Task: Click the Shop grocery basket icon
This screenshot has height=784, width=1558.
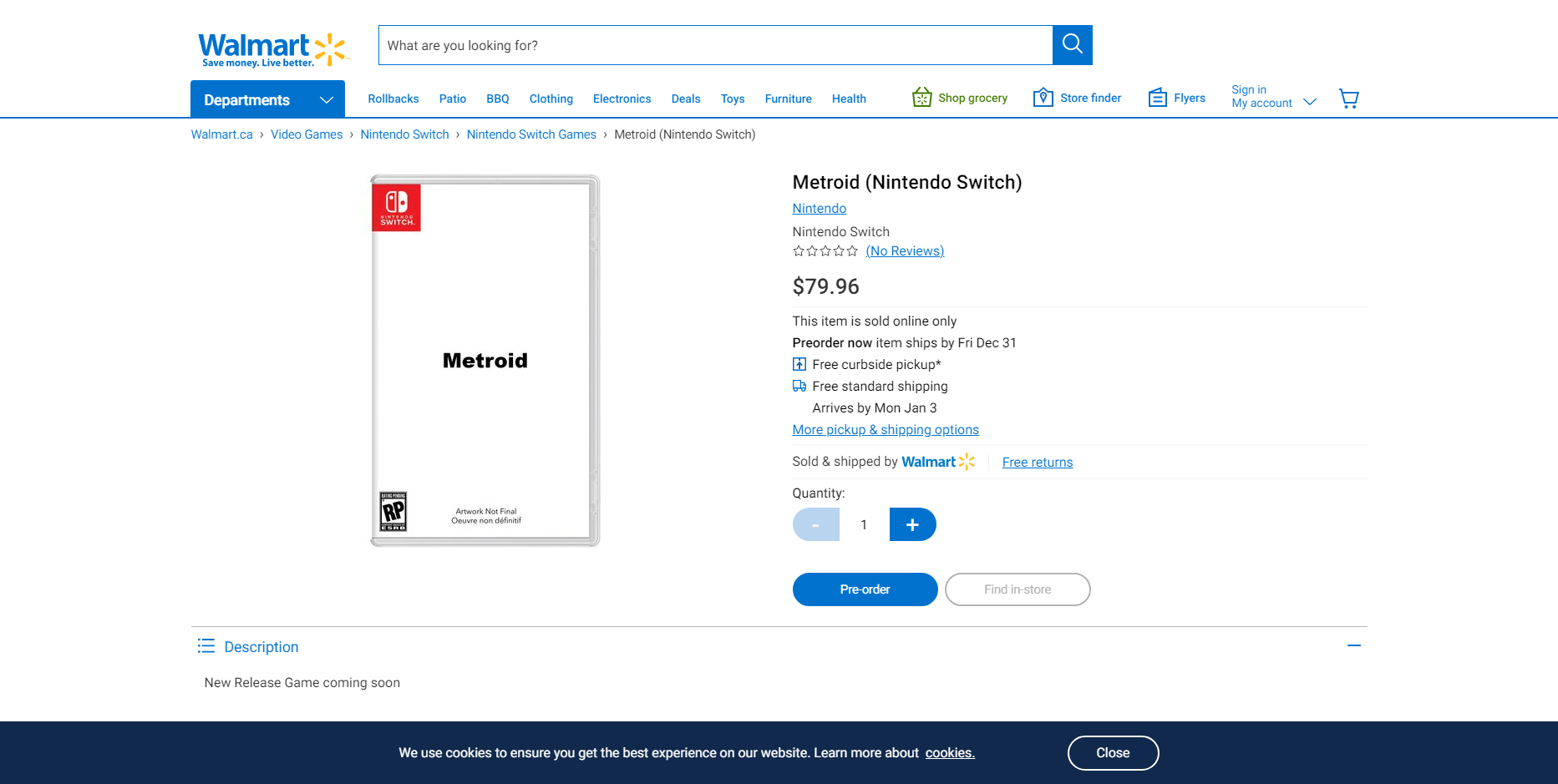Action: point(921,98)
